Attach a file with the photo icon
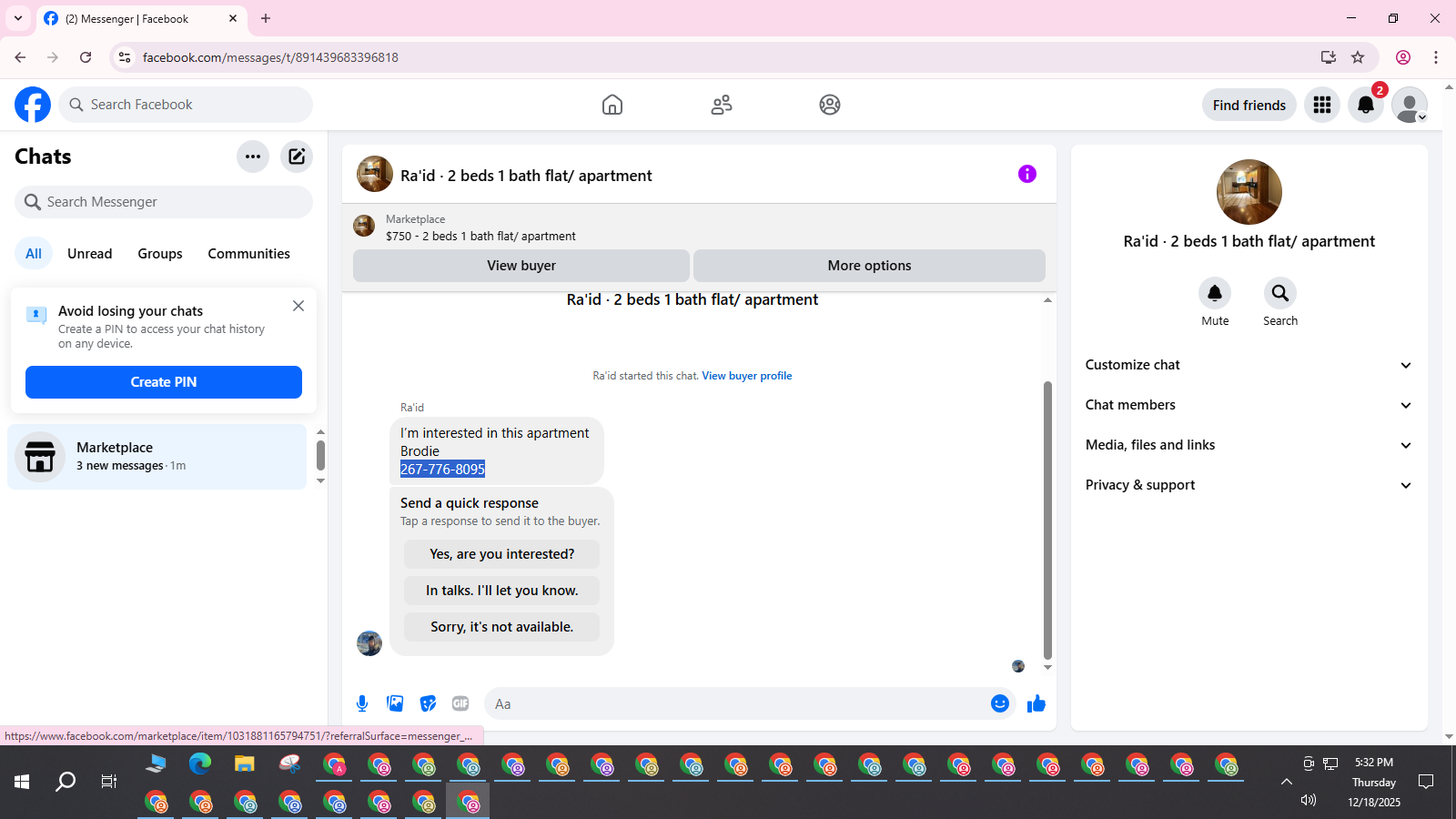Image resolution: width=1456 pixels, height=819 pixels. [x=395, y=703]
